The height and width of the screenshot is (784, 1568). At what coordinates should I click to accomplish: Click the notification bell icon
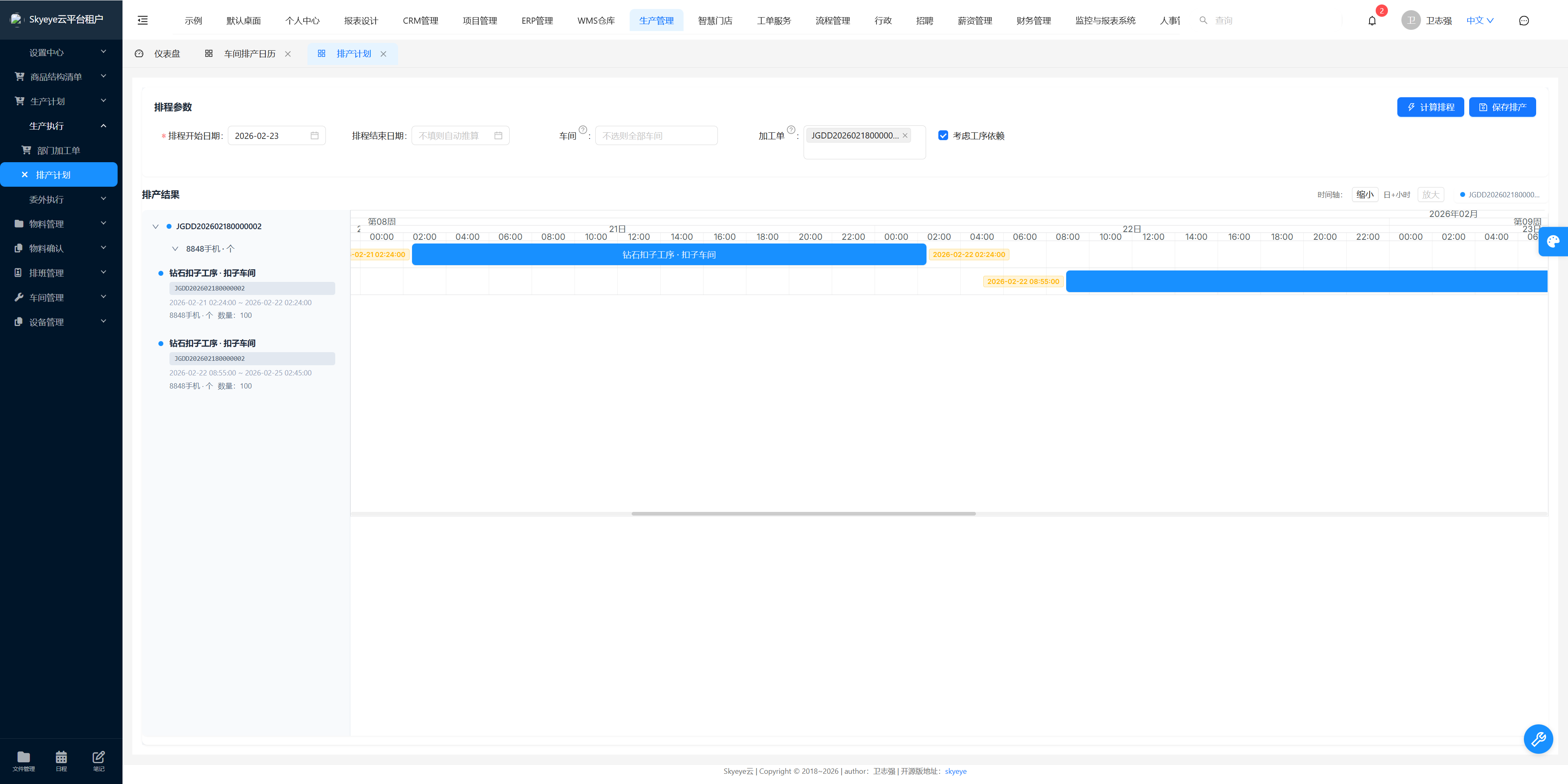pyautogui.click(x=1372, y=21)
